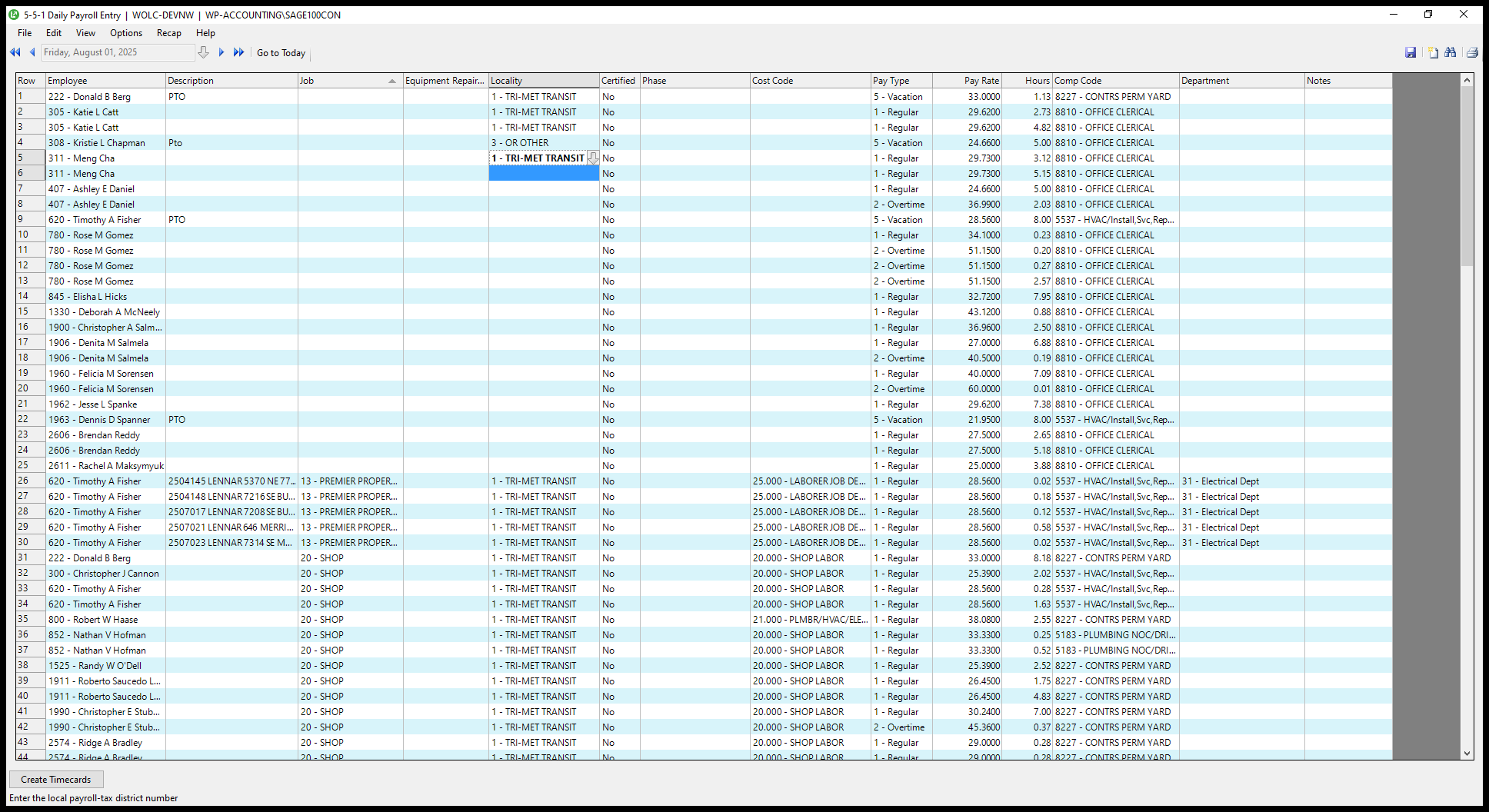Open the Recap menu
Screen dimensions: 1489x812
tap(168, 33)
